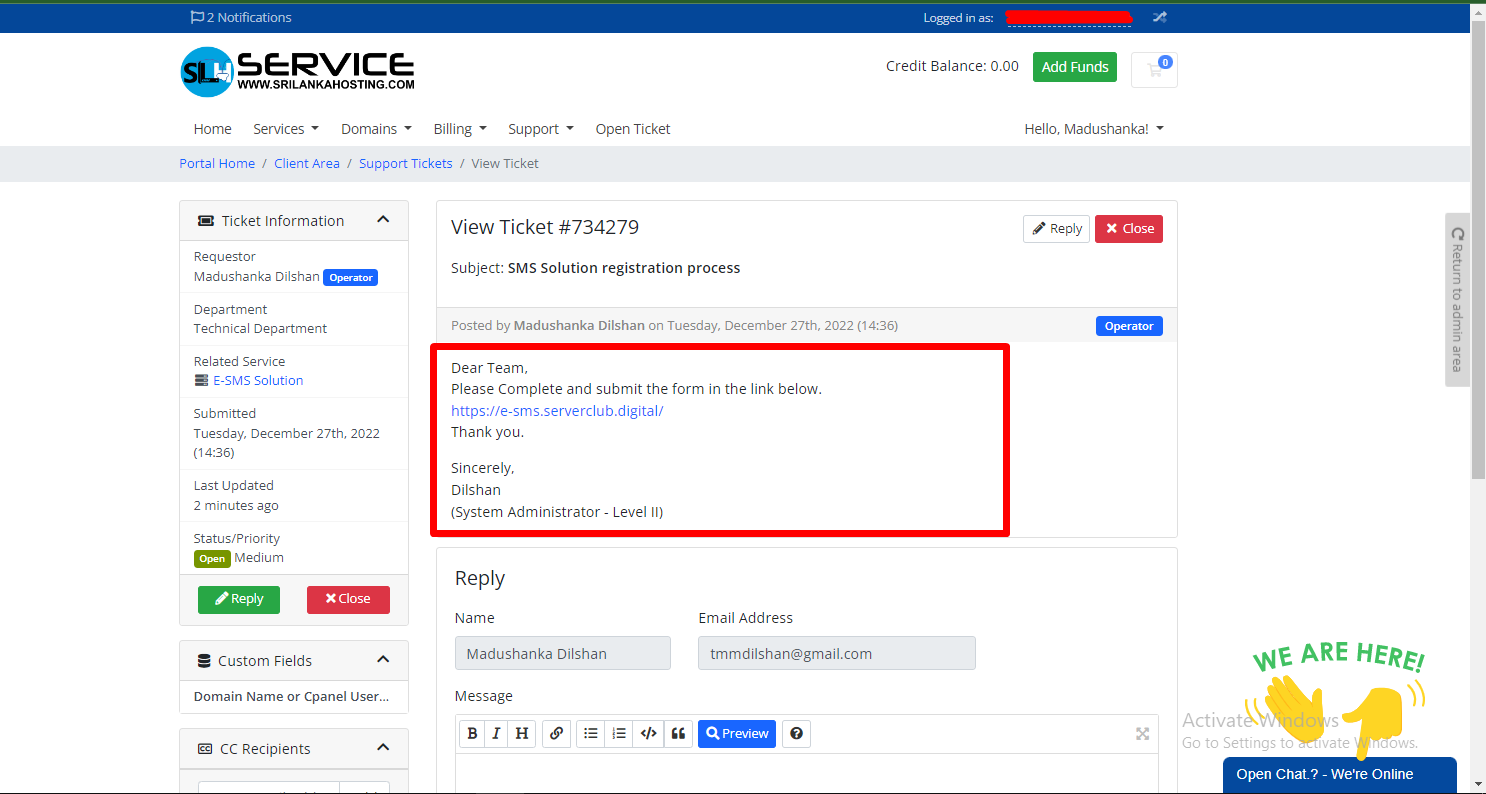Insert a blockquote in the message
Viewport: 1486px width, 794px height.
678,733
